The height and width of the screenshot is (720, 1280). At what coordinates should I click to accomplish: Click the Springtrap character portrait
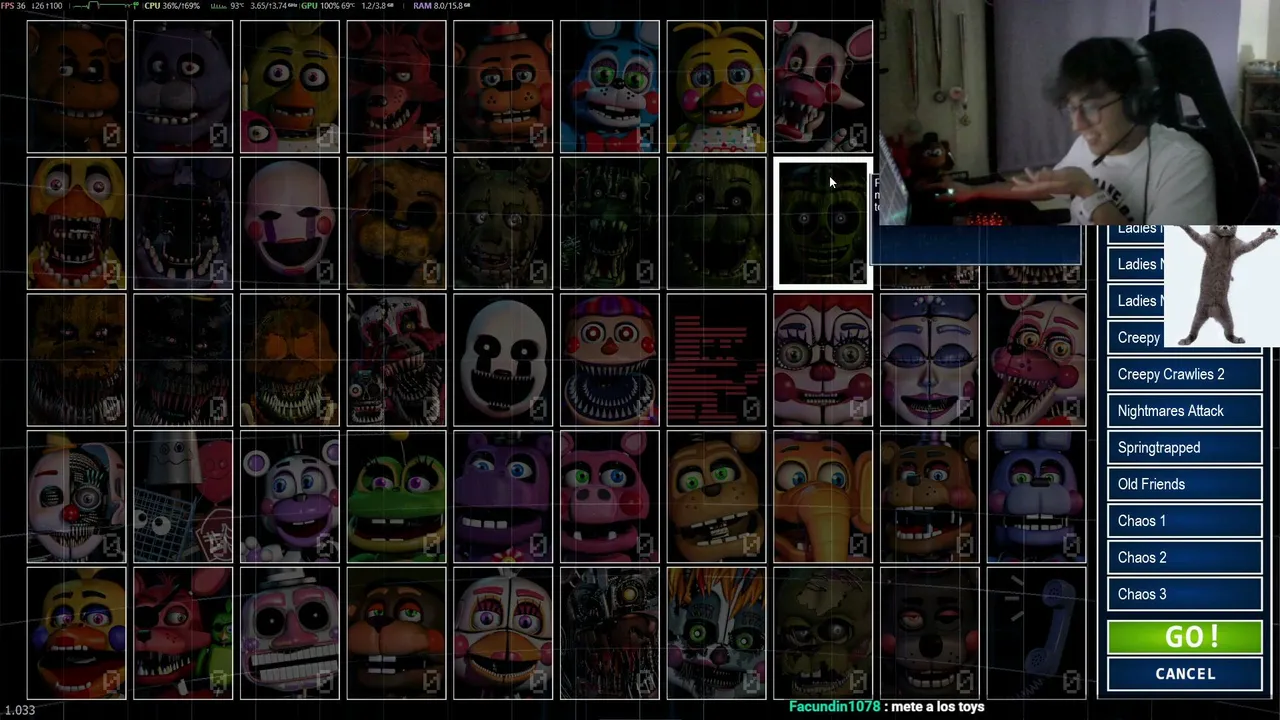503,223
